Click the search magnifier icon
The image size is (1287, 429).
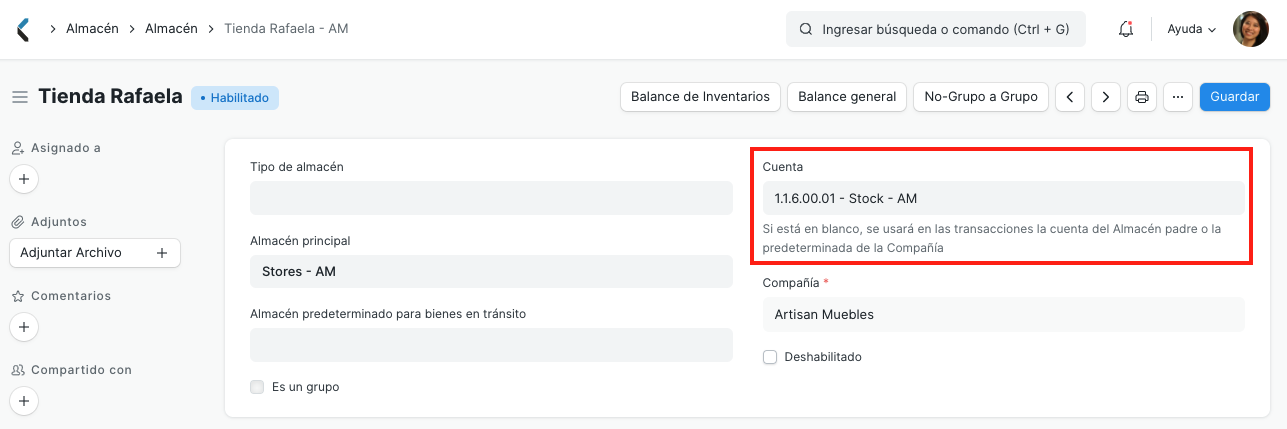(x=805, y=29)
